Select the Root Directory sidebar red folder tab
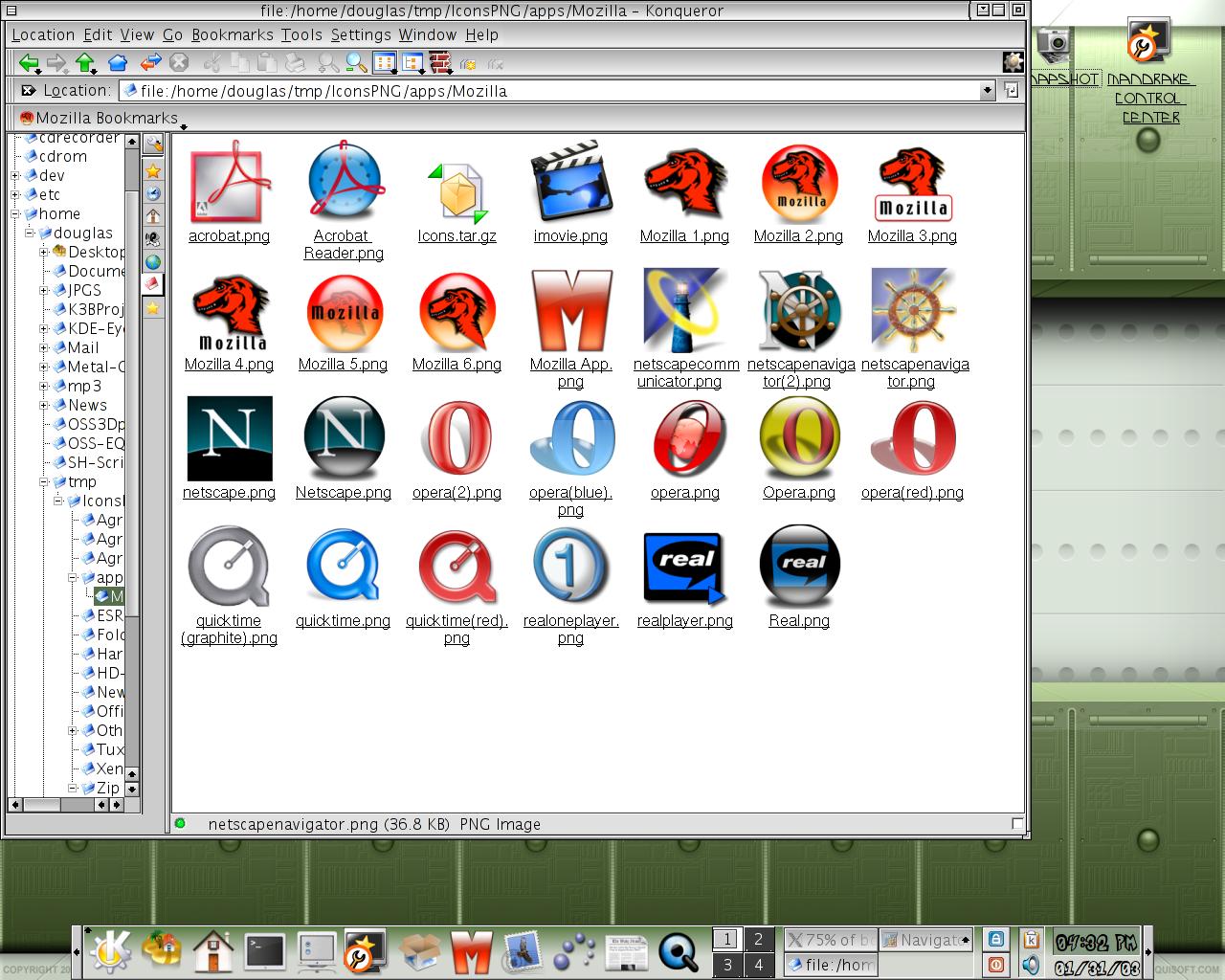The width and height of the screenshot is (1225, 980). 153,284
